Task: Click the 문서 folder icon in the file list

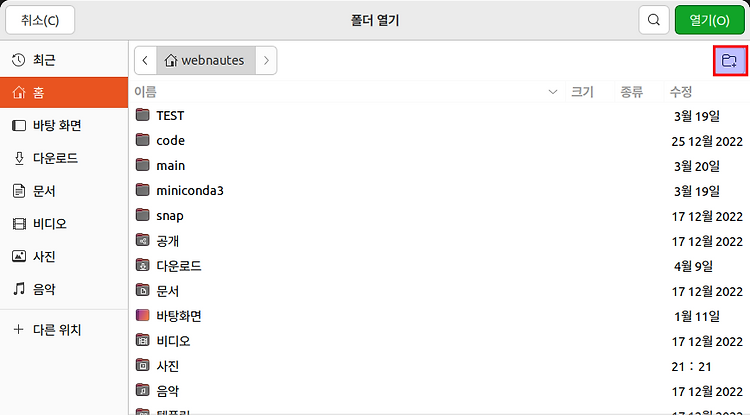Action: click(143, 290)
